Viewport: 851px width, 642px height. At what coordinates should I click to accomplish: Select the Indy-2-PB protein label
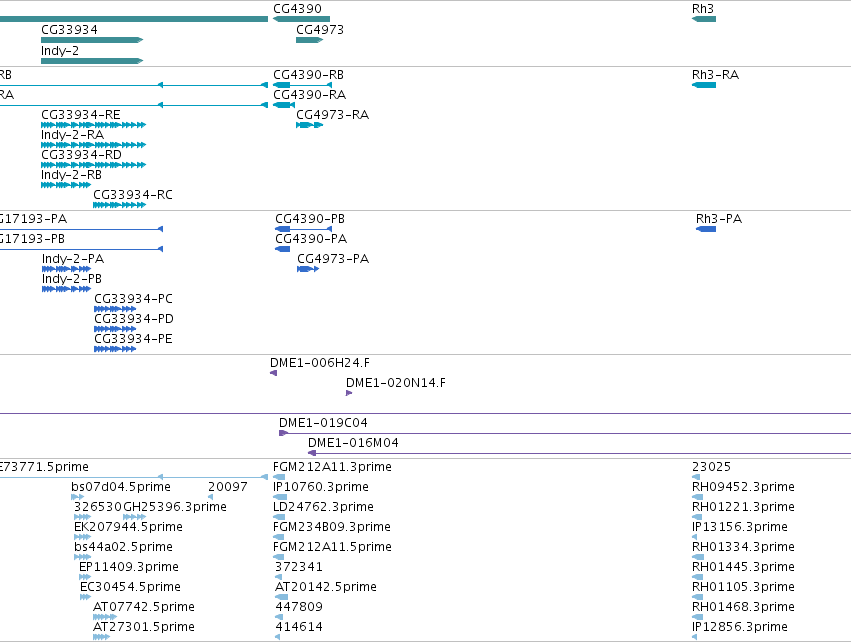point(72,279)
